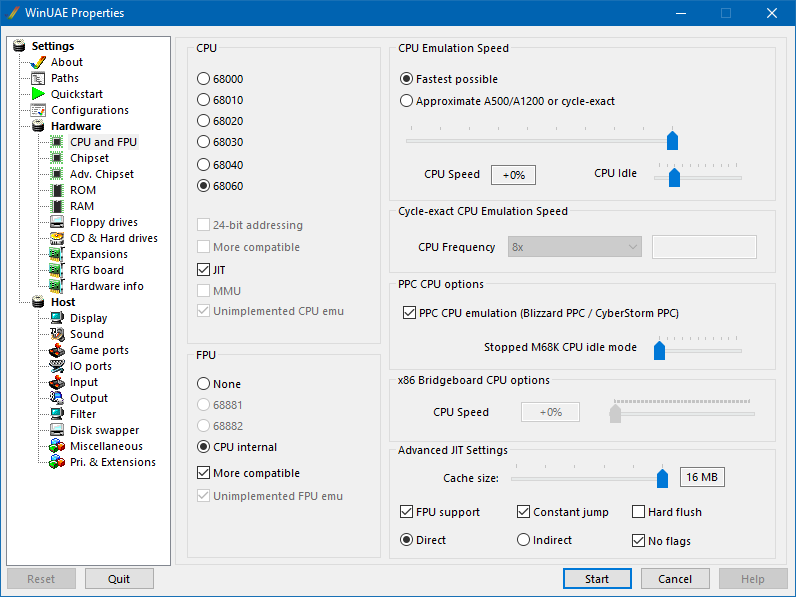Collapse the Host tree section
This screenshot has height=597, width=796.
coord(62,302)
